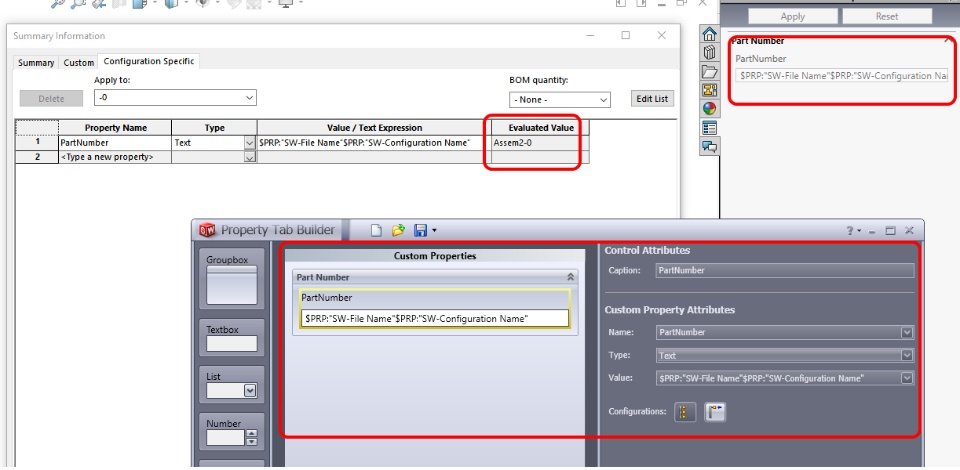Image resolution: width=960 pixels, height=470 pixels.
Task: Collapse the Part Number groupbox in builder
Action: [x=571, y=277]
